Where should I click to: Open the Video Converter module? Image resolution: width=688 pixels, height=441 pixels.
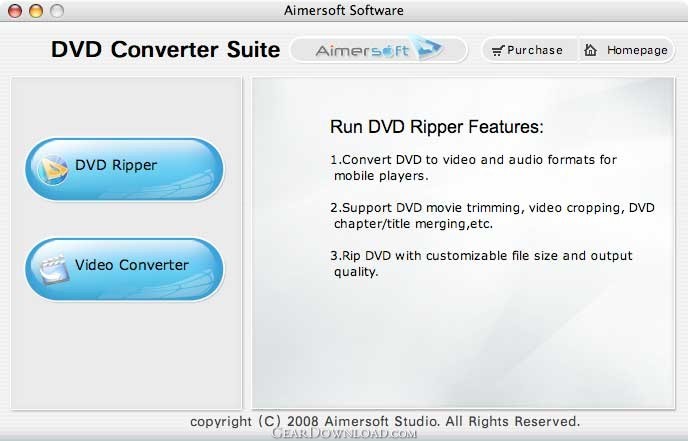124,269
